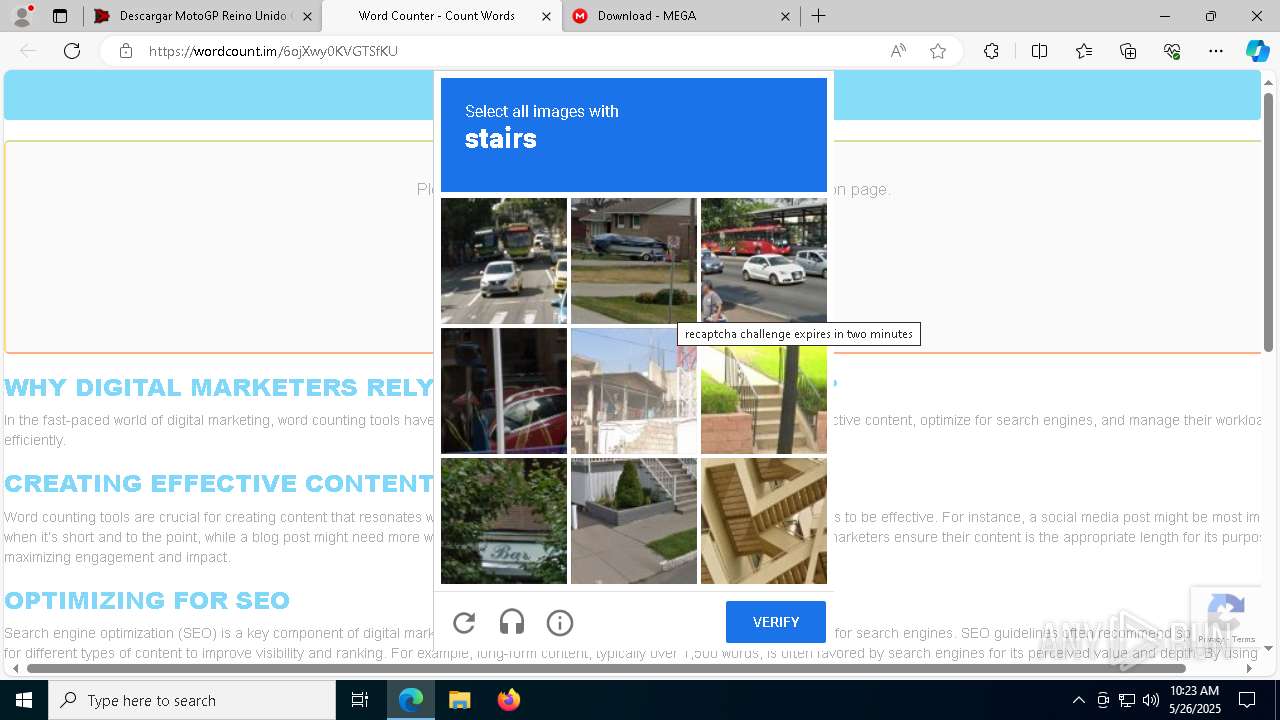Screen dimensions: 1280x720
Task: Click the Optimizing for SEO heading
Action: [147, 601]
